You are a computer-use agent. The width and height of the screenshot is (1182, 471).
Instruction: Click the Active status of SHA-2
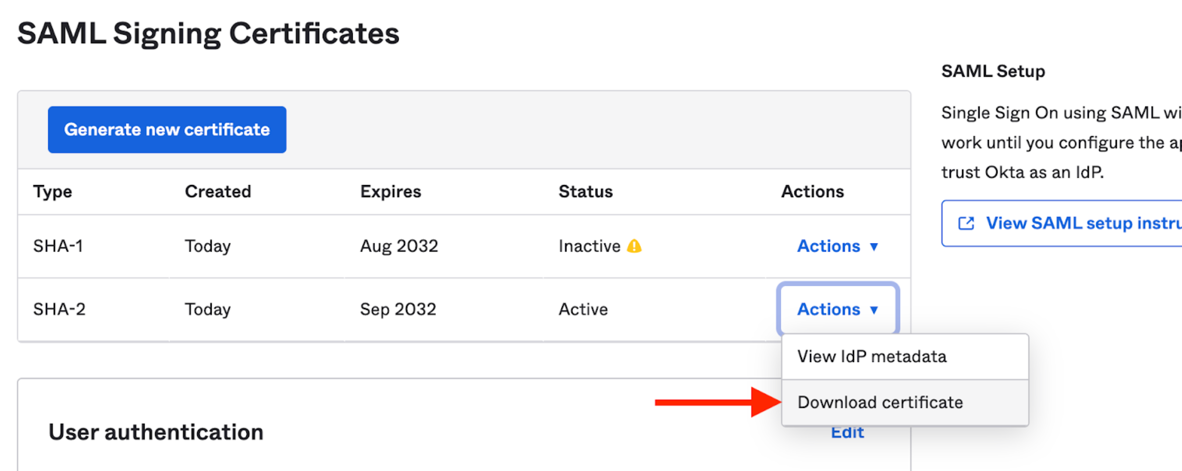click(x=583, y=309)
